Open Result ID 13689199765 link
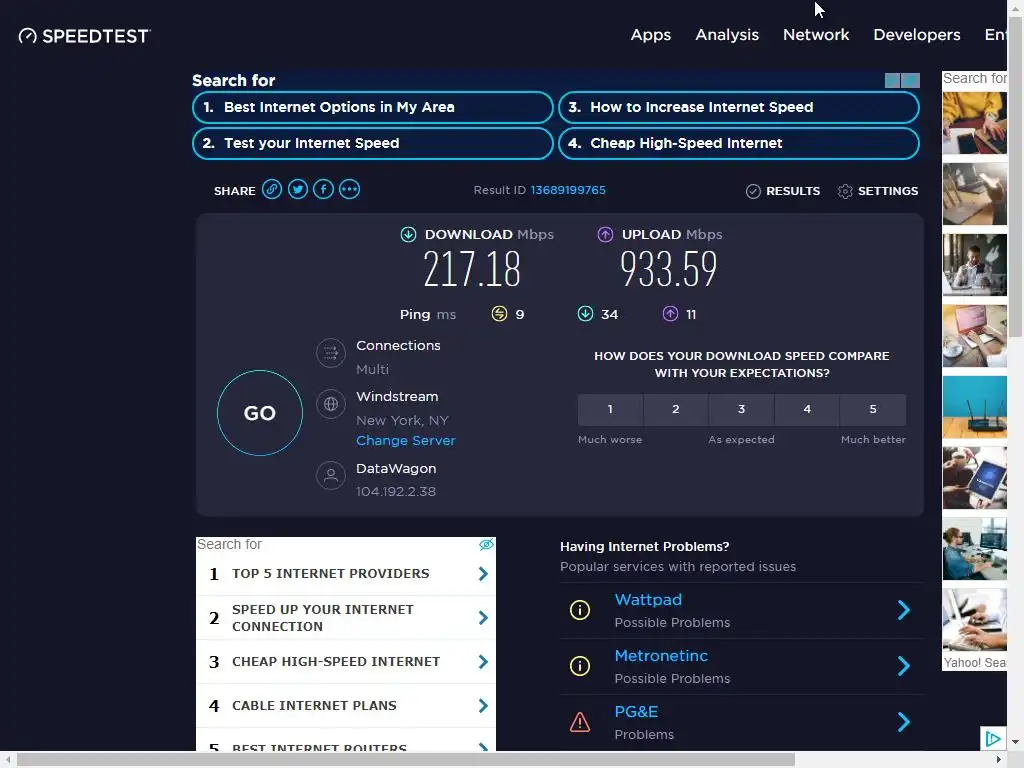This screenshot has width=1024, height=768. 568,190
